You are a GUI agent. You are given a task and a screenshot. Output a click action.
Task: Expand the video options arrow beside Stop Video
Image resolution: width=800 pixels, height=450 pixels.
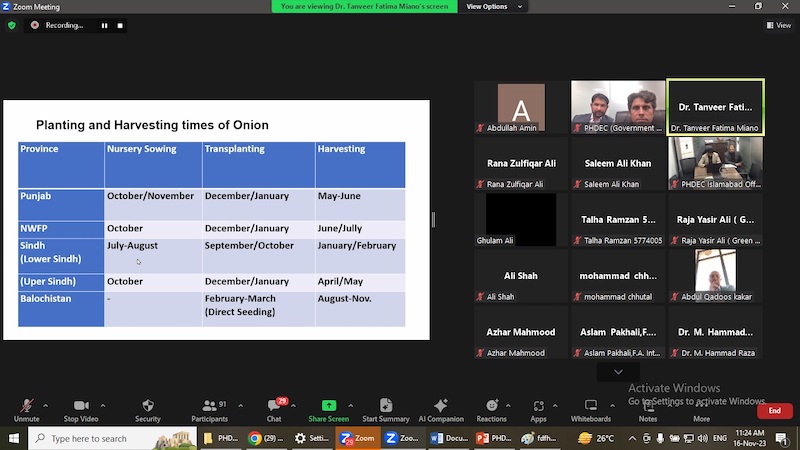point(103,405)
